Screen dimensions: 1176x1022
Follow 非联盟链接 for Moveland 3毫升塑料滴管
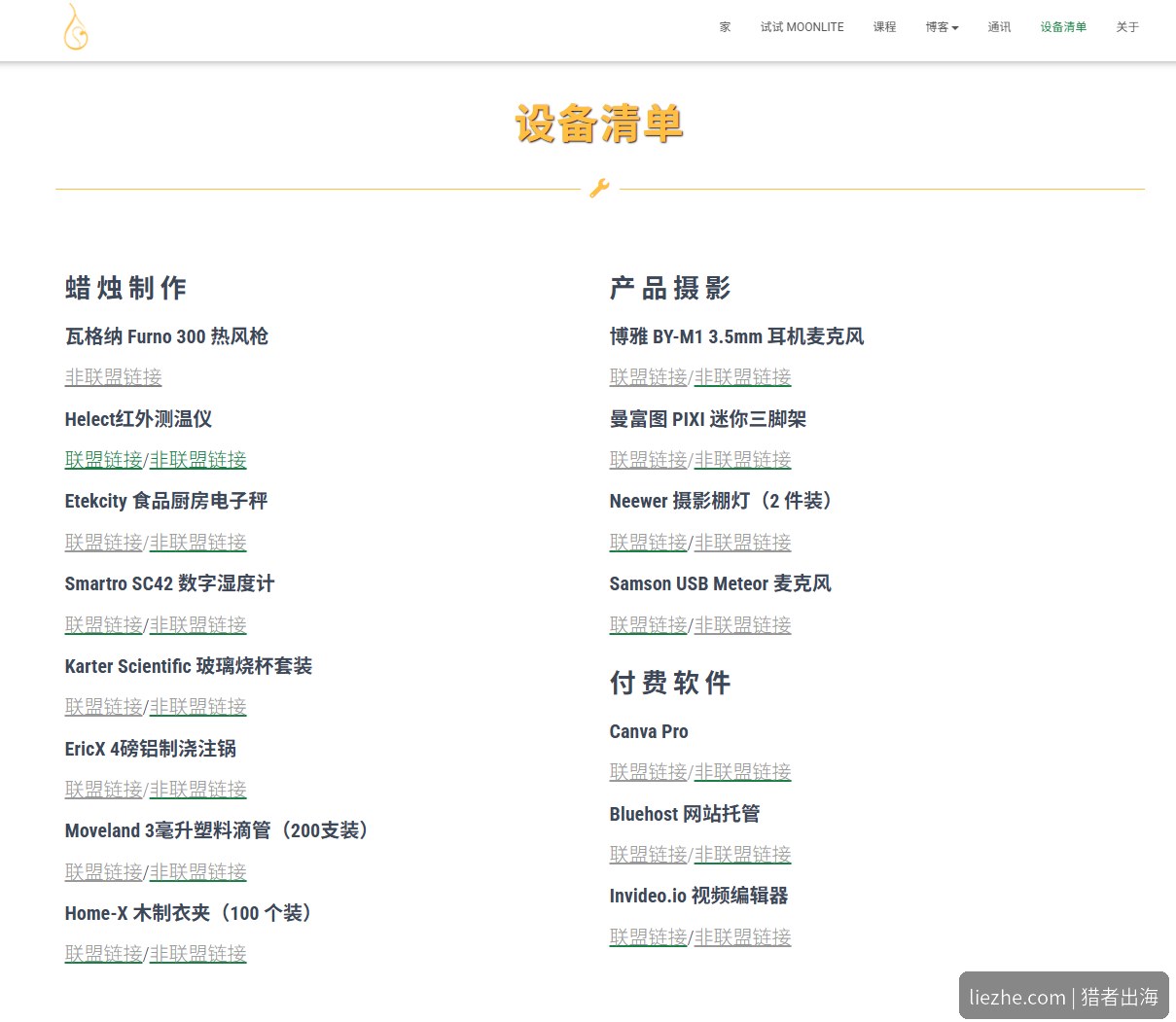click(x=198, y=872)
